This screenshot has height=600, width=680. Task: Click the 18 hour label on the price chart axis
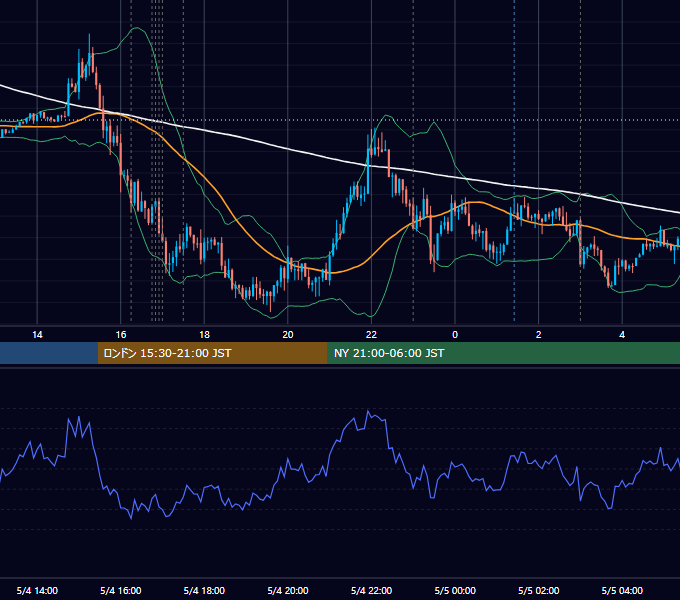click(204, 335)
